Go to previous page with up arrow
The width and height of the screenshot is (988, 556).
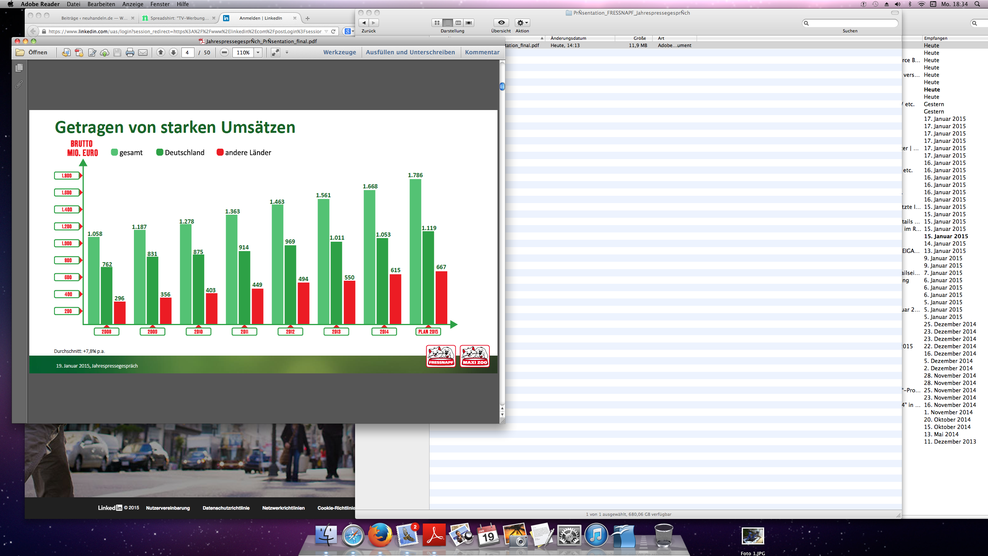(161, 52)
